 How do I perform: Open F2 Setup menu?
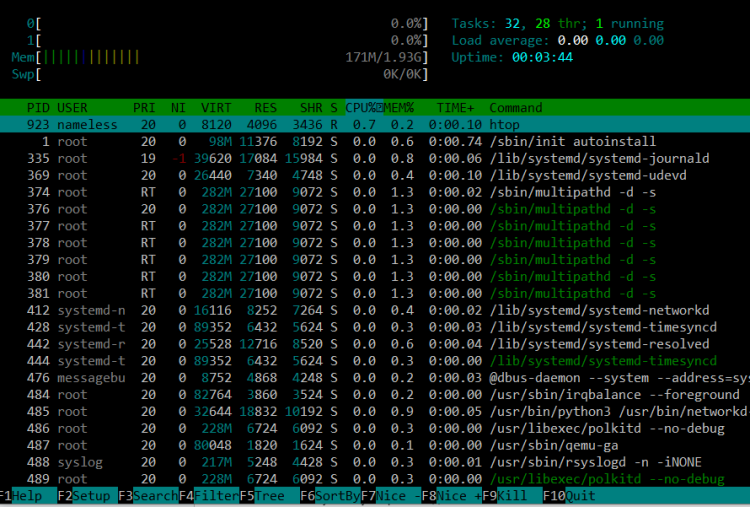[86, 495]
